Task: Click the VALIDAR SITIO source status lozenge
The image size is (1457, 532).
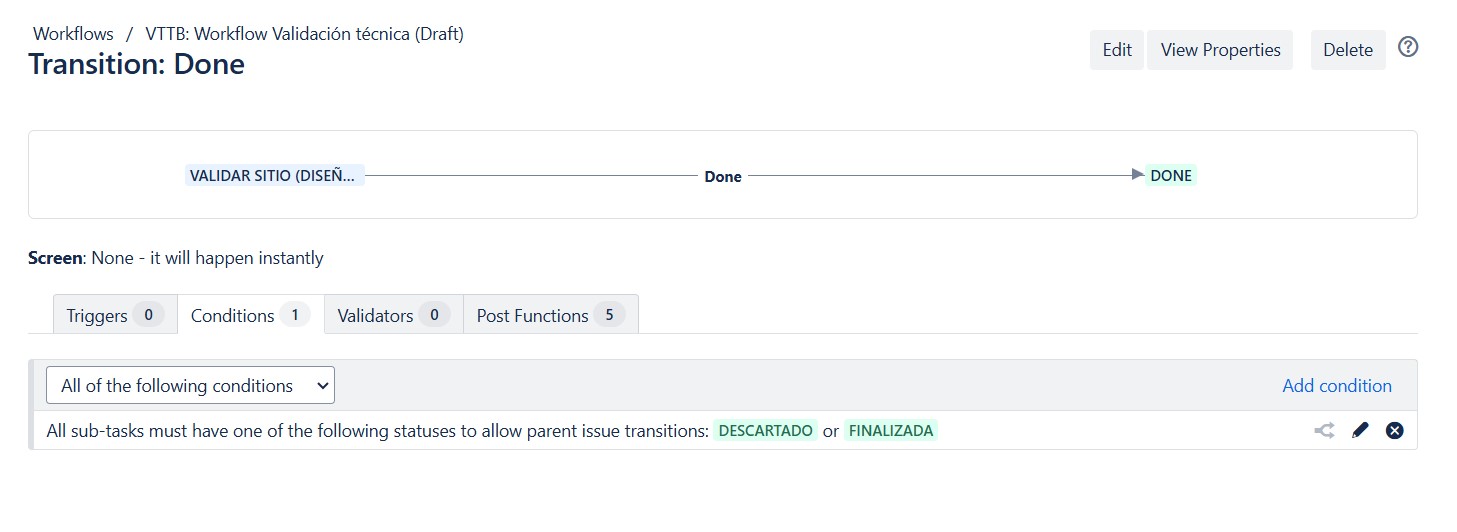Action: (x=275, y=176)
